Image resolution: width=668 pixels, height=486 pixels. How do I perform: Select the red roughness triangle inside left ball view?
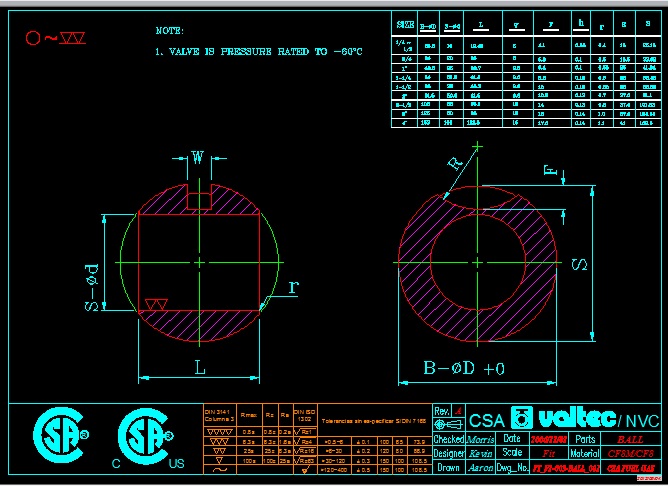[156, 303]
